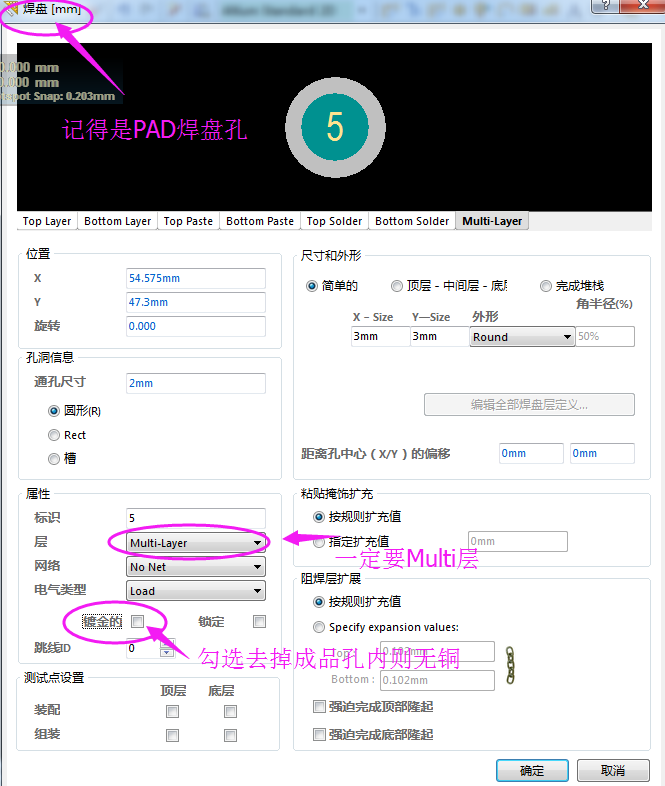Viewport: 665px width, 786px height.
Task: Click the 取消 button
Action: point(613,770)
